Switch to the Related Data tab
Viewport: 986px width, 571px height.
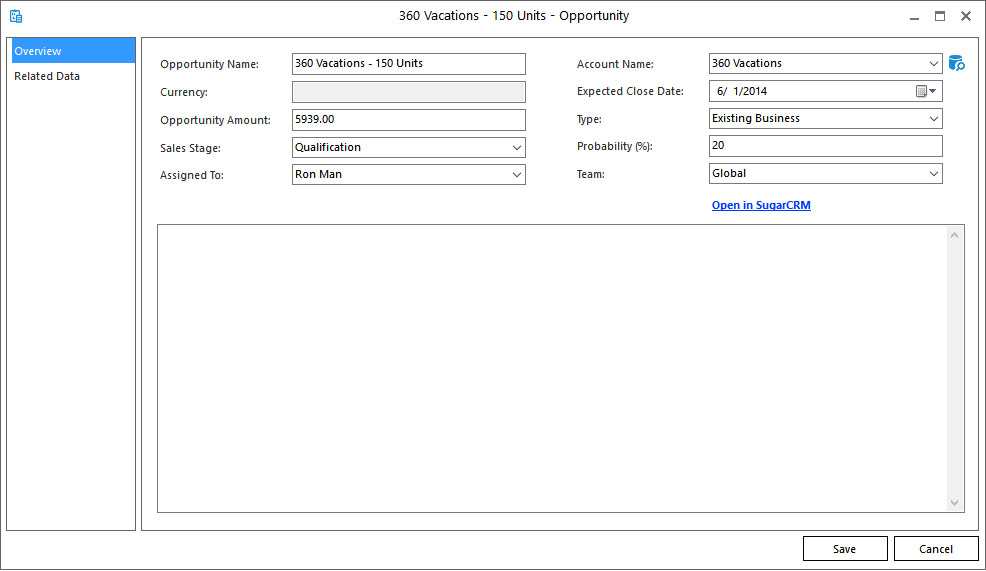pos(72,76)
